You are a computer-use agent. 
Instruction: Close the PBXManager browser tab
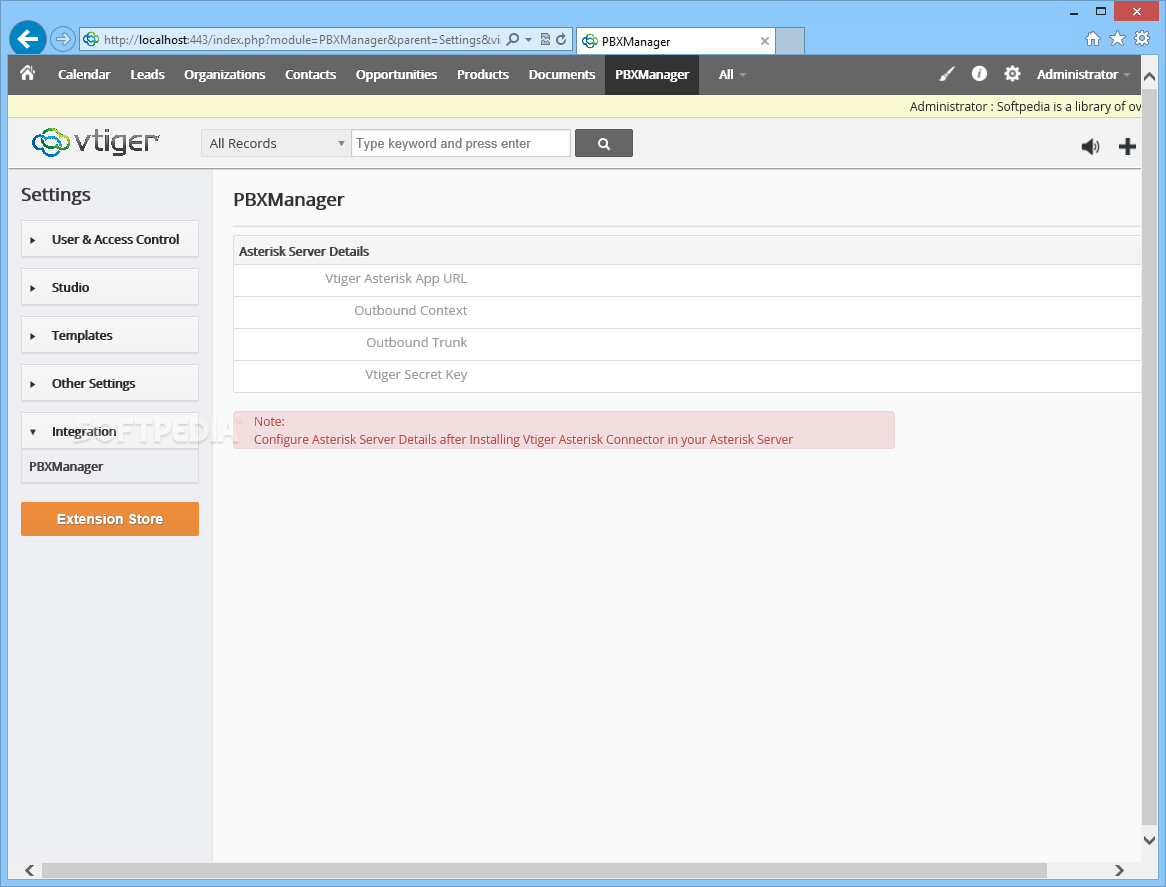tap(764, 41)
